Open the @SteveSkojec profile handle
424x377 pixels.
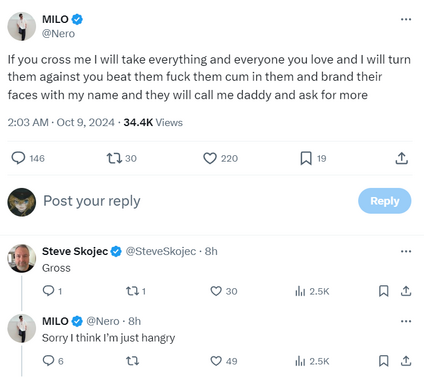161,251
